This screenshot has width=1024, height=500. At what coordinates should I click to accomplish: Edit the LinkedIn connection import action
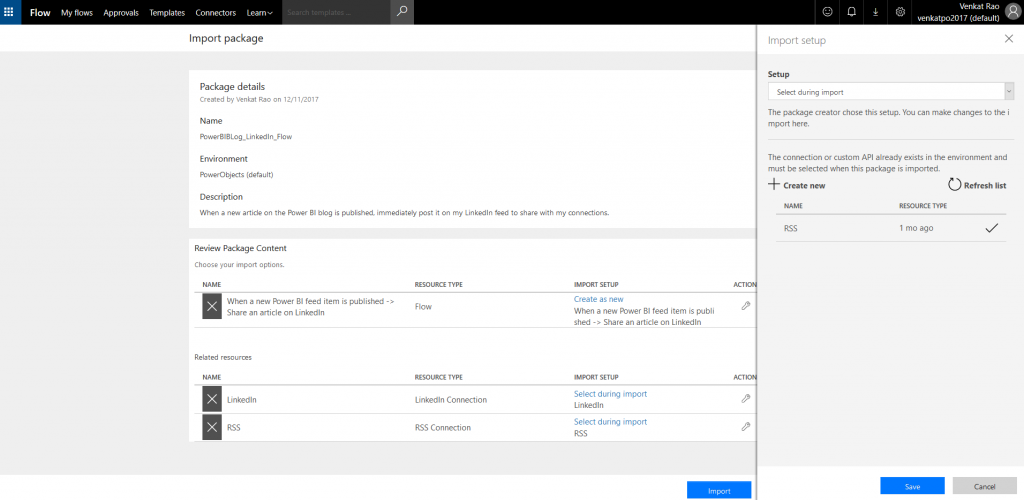click(x=745, y=399)
